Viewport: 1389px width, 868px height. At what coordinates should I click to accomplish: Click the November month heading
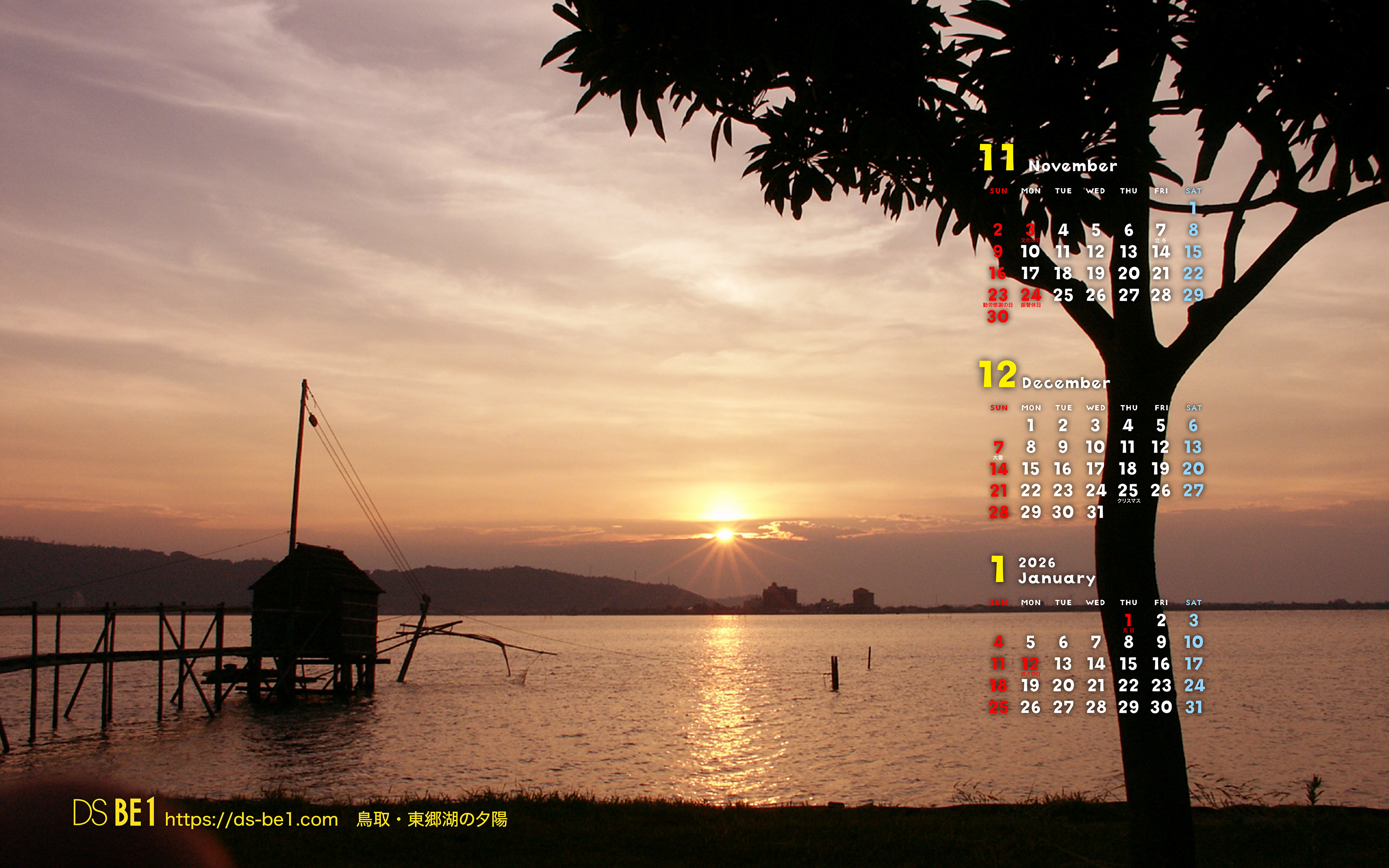[1072, 166]
